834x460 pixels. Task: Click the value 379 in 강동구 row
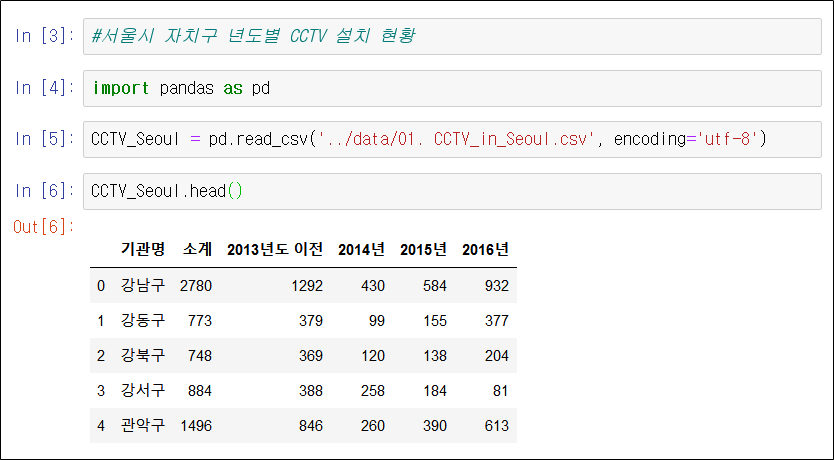tap(311, 321)
